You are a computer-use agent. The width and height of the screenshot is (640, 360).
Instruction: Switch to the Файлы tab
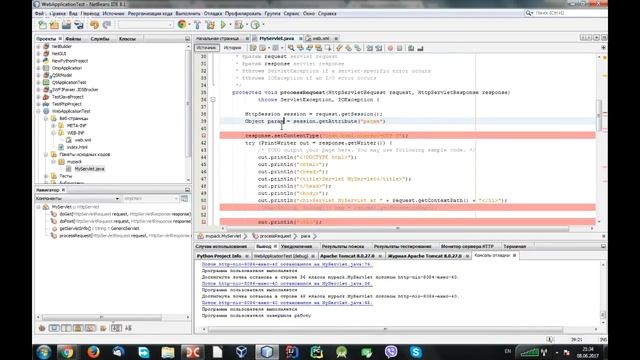click(73, 39)
